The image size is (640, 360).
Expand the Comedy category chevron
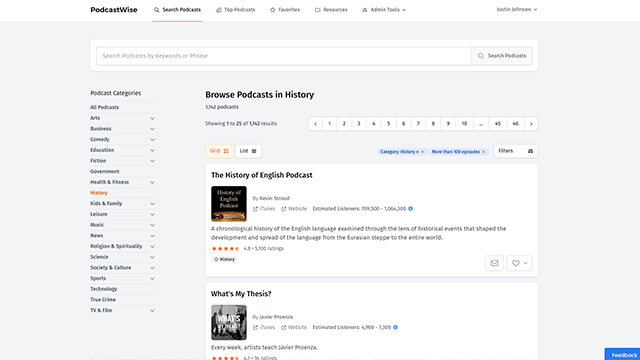click(x=152, y=140)
